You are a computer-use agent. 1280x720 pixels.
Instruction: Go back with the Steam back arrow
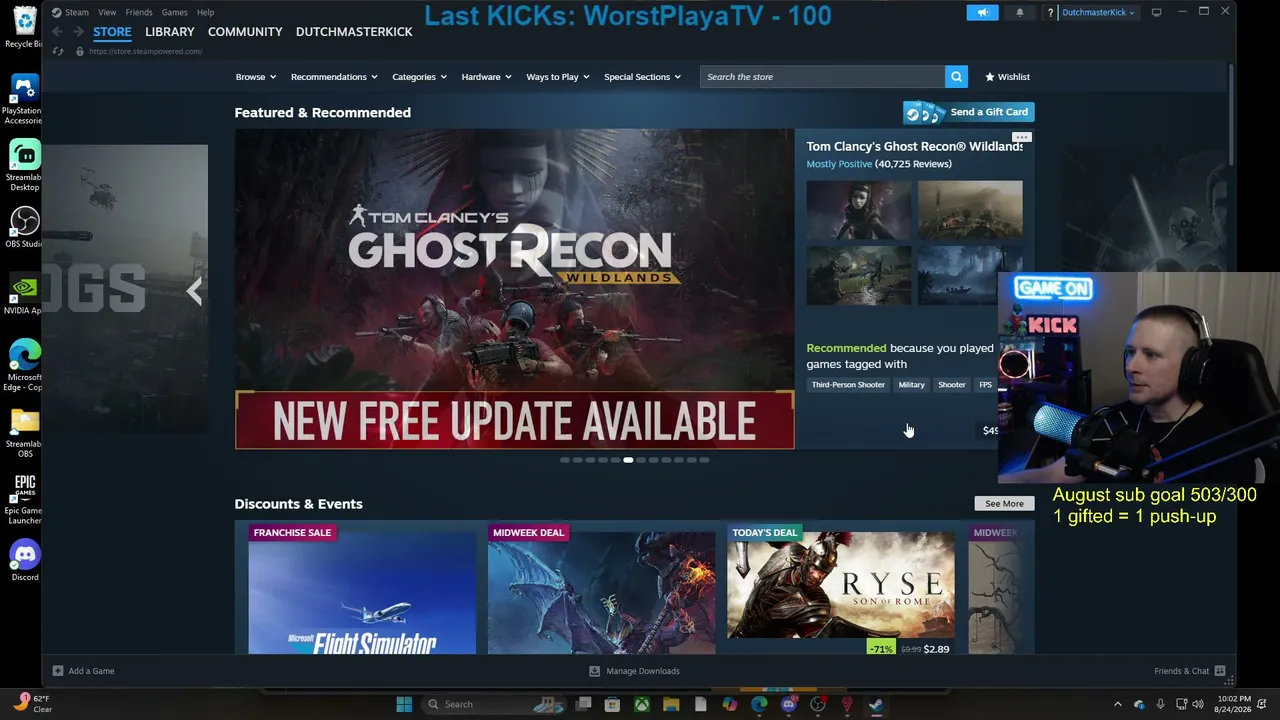click(x=57, y=32)
